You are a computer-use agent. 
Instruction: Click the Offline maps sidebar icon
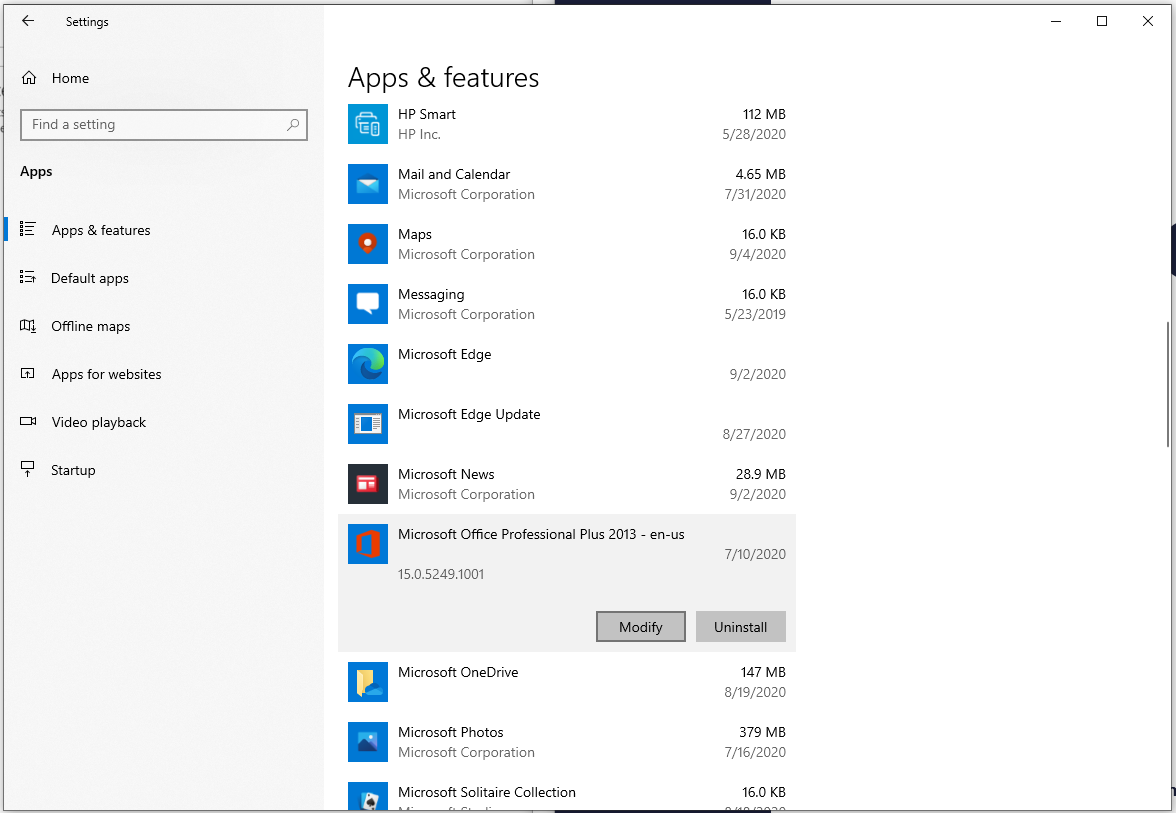click(28, 326)
